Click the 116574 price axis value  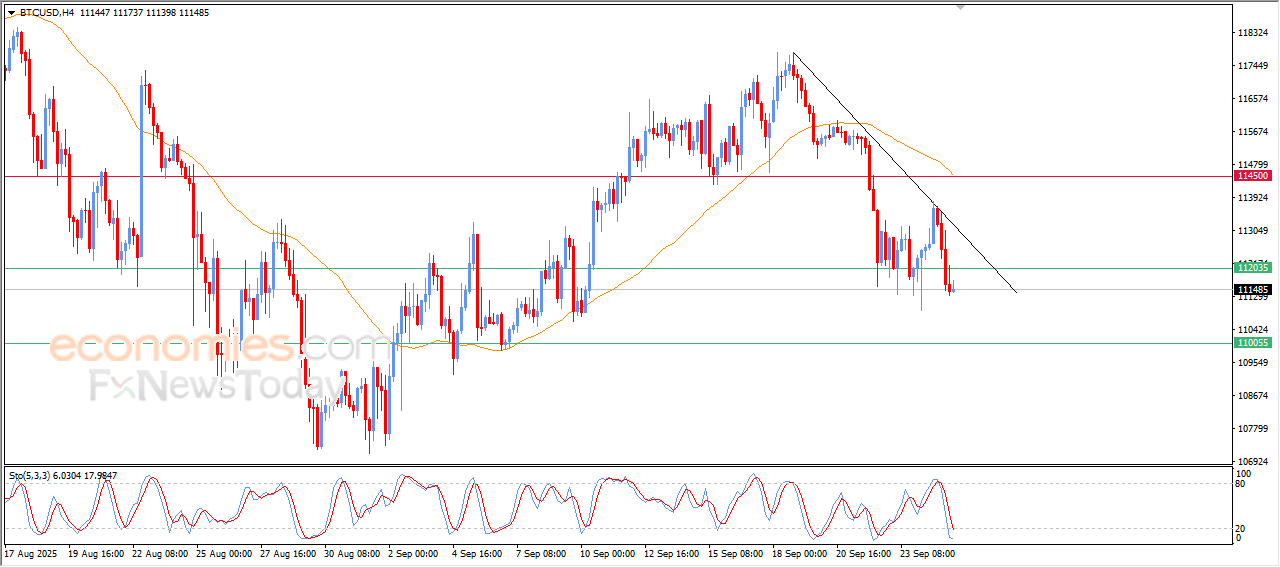1253,99
